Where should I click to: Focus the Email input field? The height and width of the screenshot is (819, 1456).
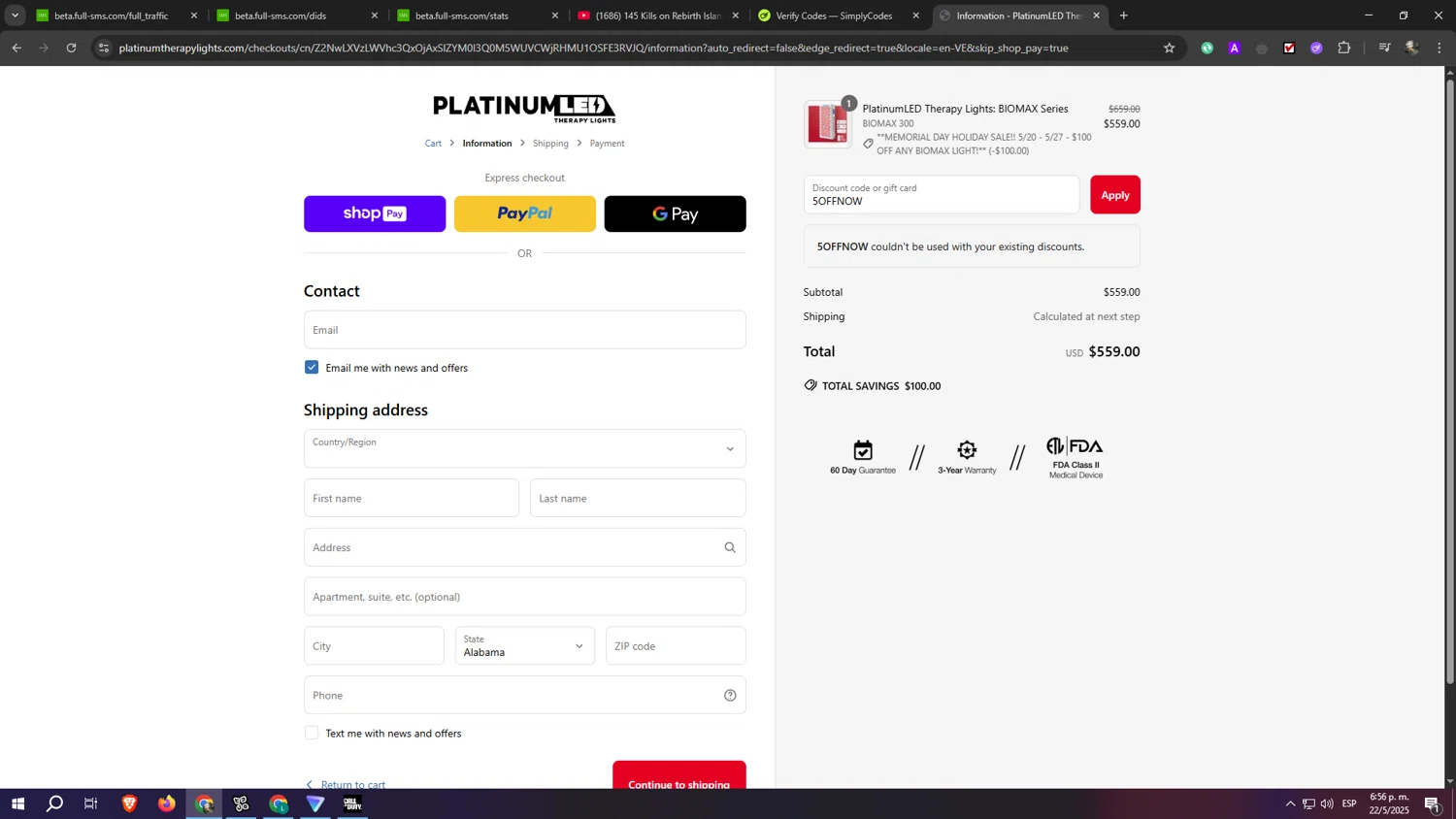coord(524,330)
